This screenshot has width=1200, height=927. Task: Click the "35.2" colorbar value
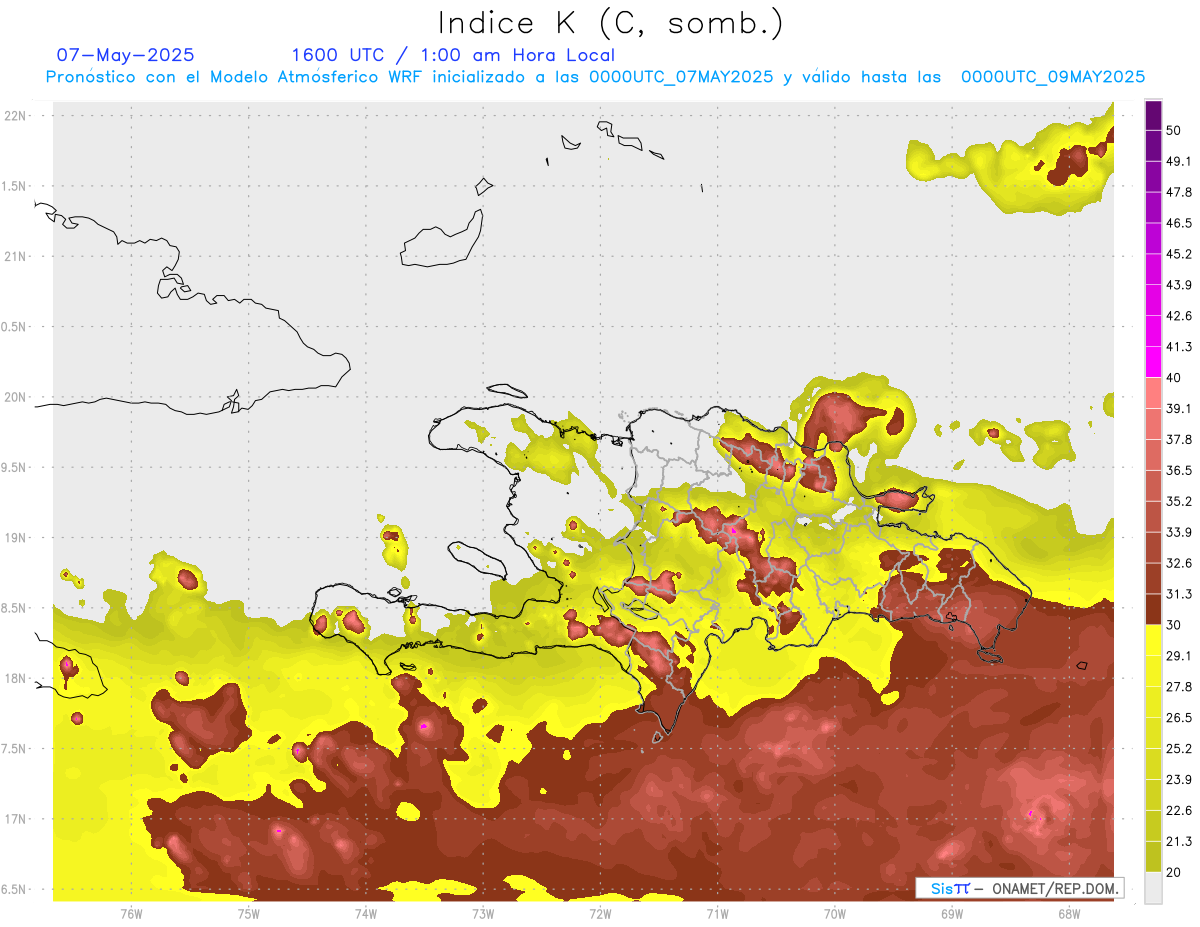[1178, 501]
